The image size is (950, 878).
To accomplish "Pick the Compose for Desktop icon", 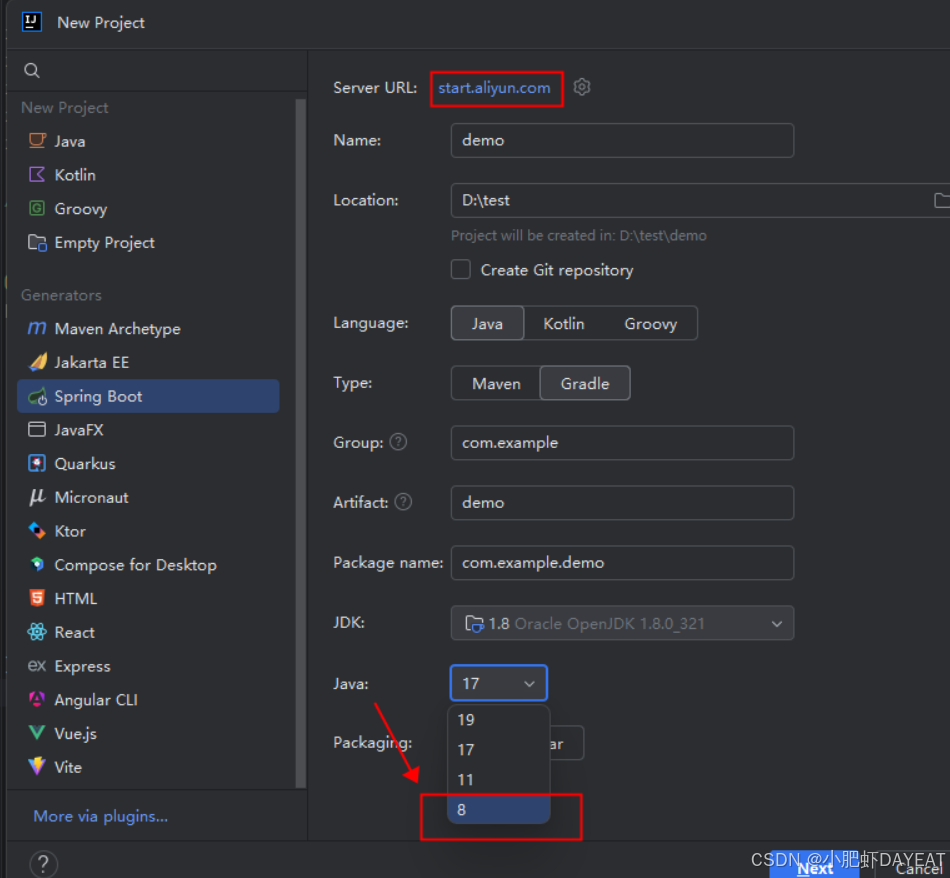I will point(37,565).
